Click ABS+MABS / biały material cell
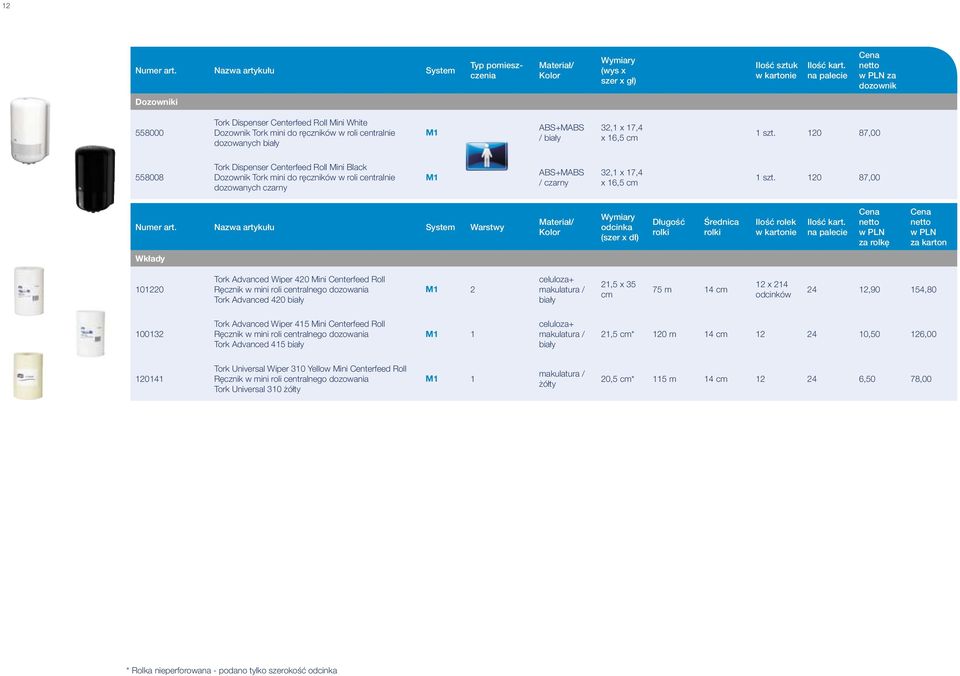 coord(561,133)
